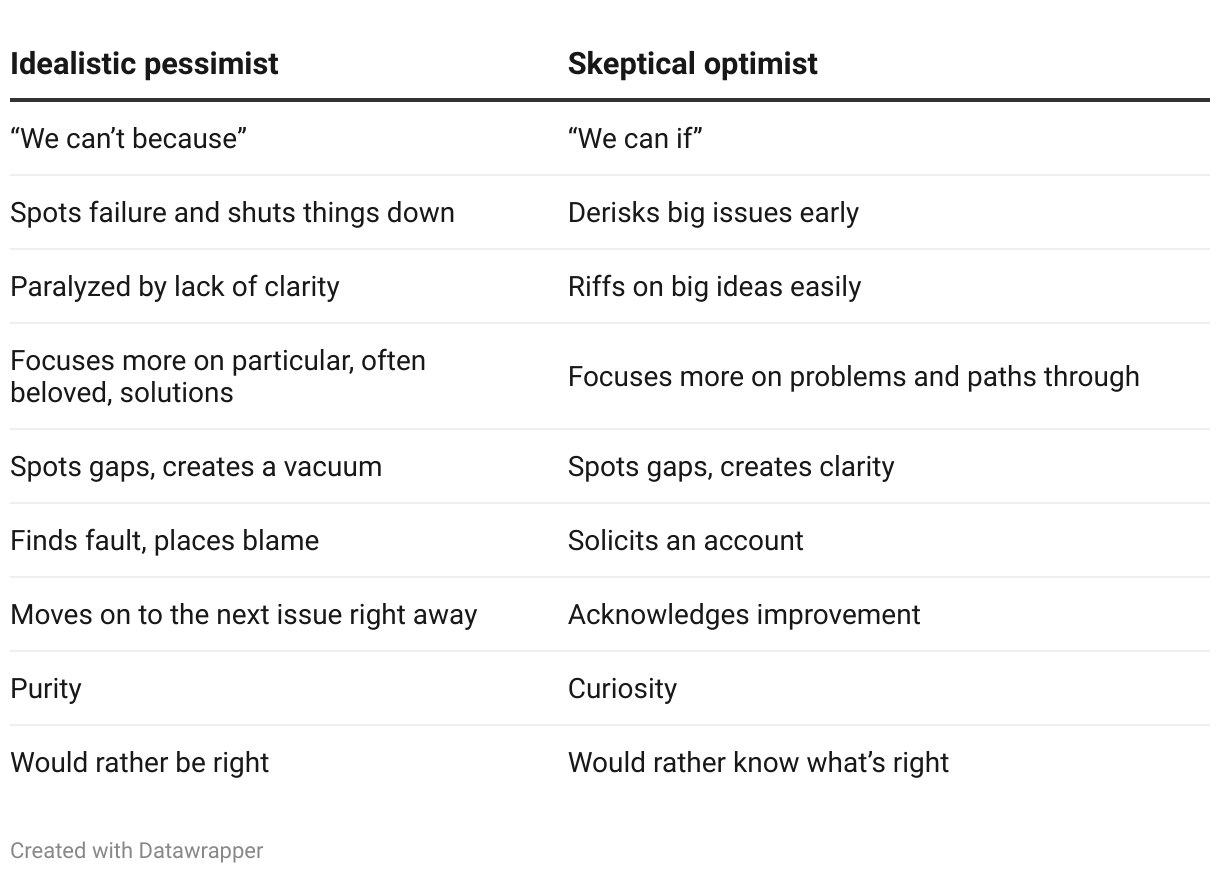Screen dimensions: 1220x874
Task: Click the "Derisks big issues early" cell
Action: [713, 212]
